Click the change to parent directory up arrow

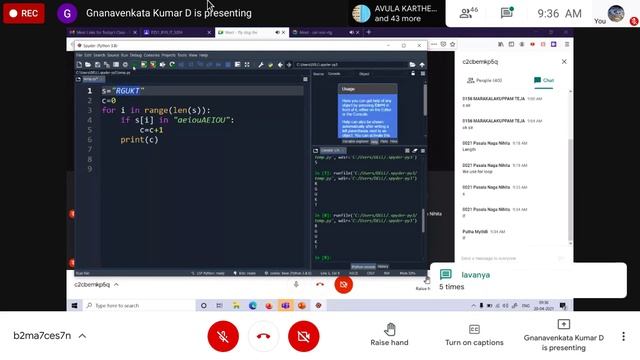click(422, 64)
